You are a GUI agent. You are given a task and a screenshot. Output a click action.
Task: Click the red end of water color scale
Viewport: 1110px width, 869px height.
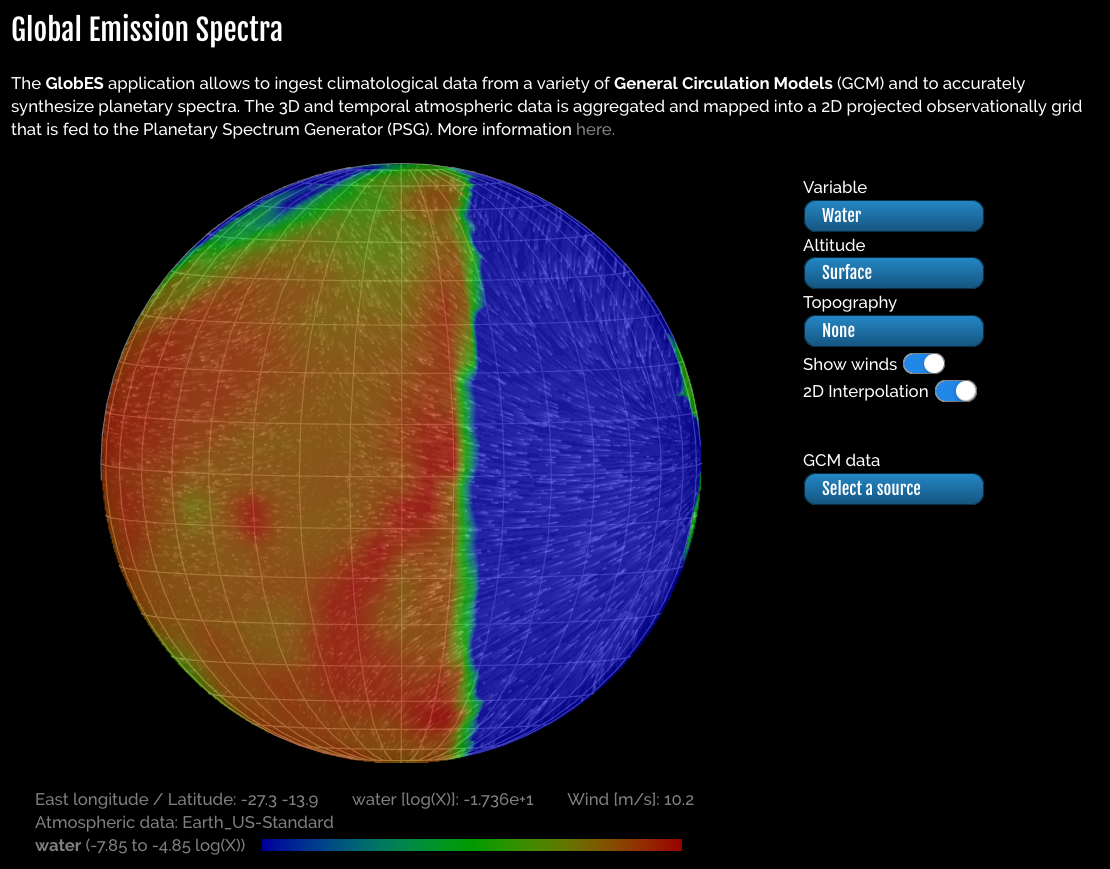(x=665, y=845)
